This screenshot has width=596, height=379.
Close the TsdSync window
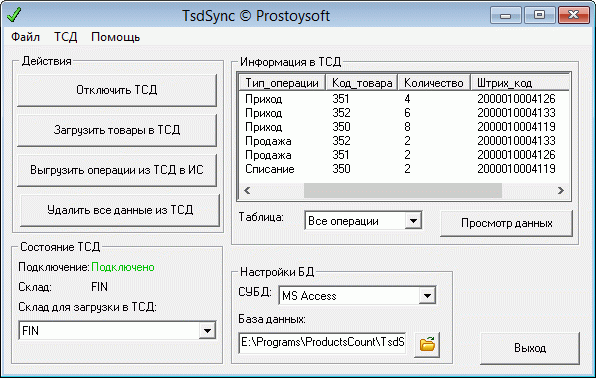[x=573, y=15]
